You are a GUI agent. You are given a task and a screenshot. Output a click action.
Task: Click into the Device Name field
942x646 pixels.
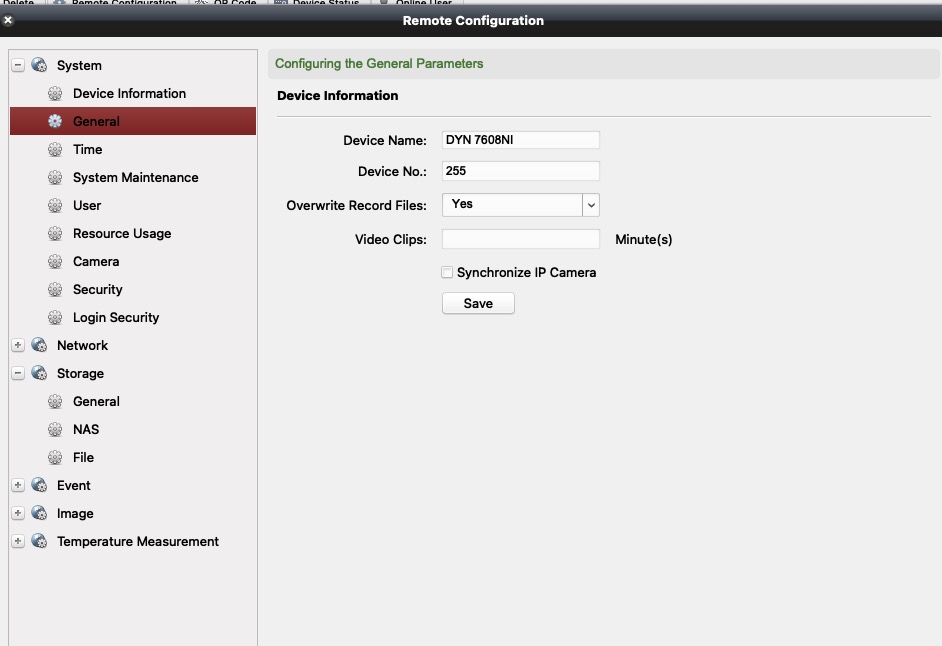point(520,140)
